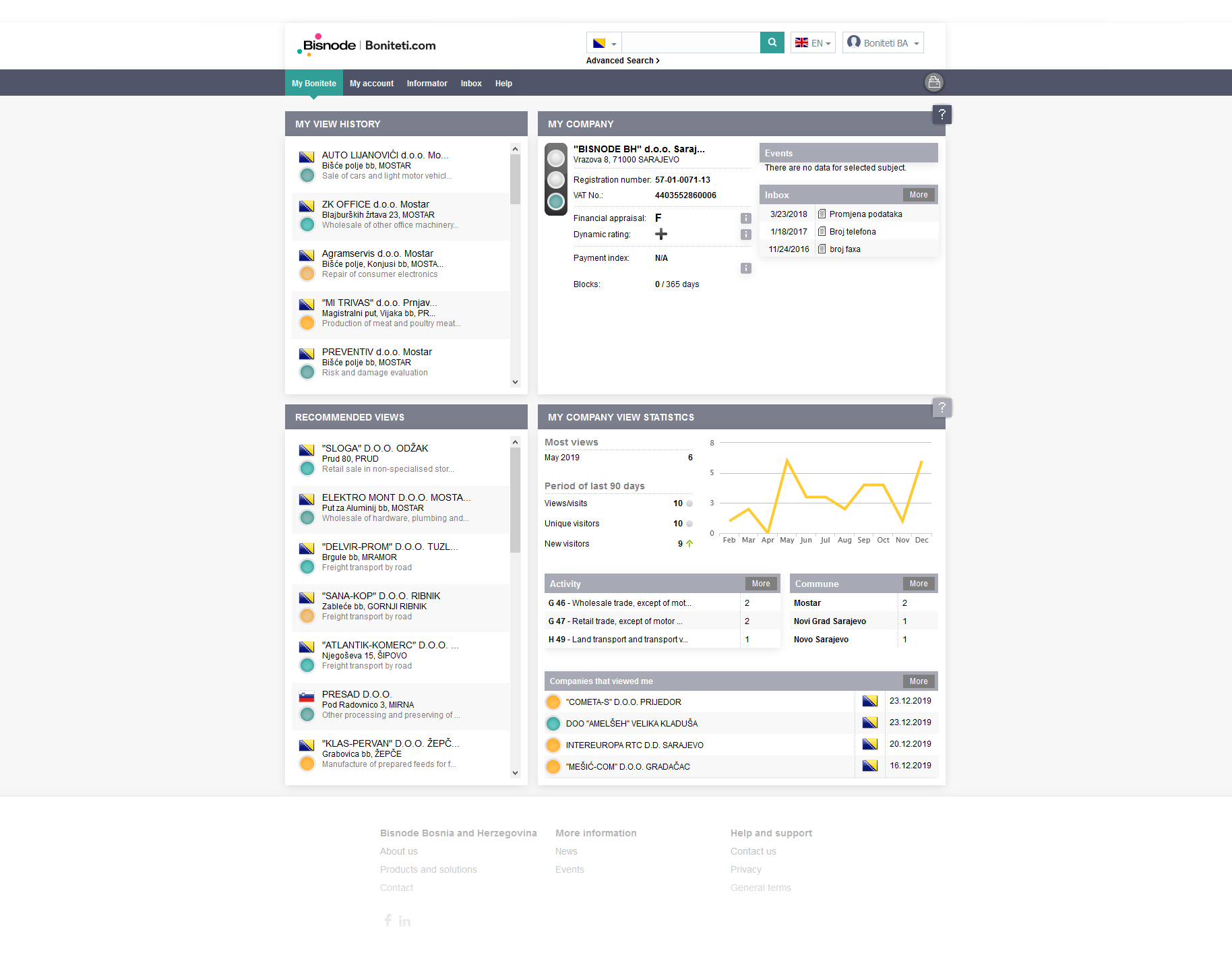
Task: Click the LinkedIn icon in footer
Action: point(404,921)
